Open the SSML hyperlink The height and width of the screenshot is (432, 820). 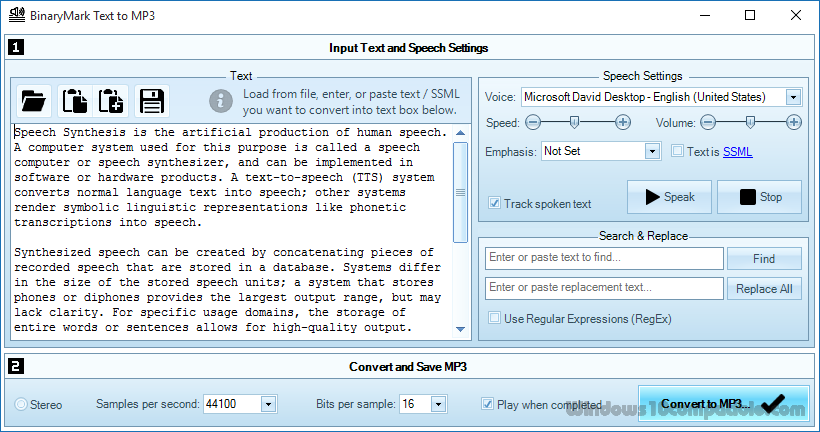click(x=737, y=152)
